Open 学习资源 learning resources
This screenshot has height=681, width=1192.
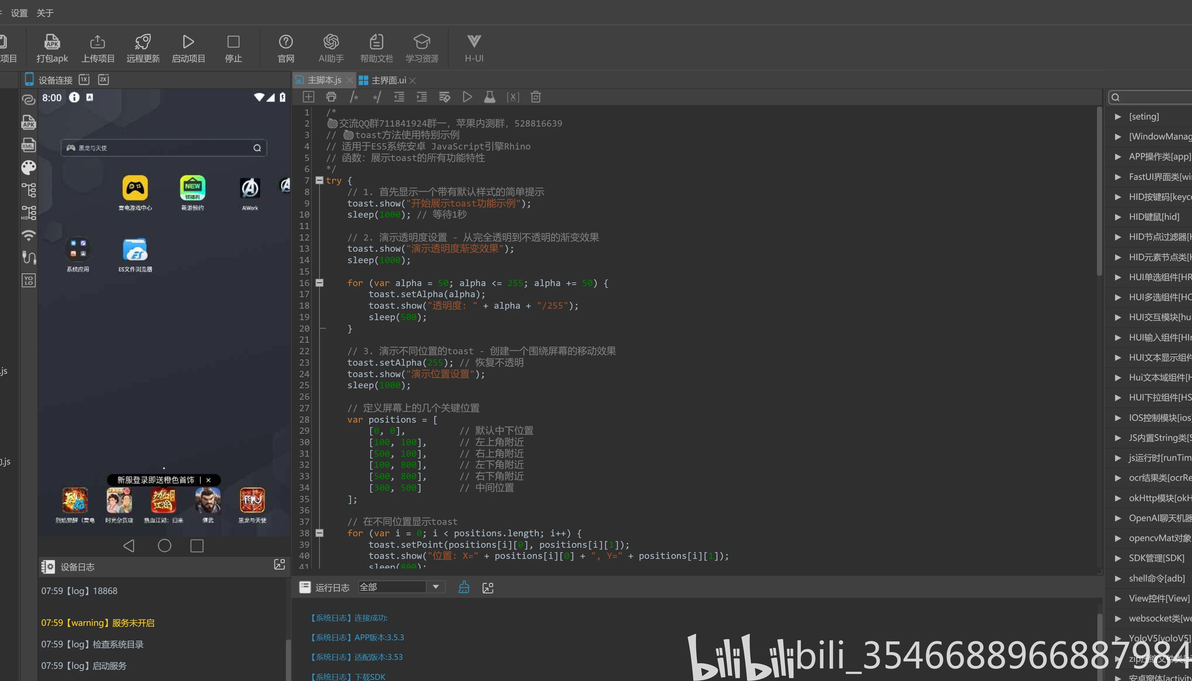[x=422, y=48]
